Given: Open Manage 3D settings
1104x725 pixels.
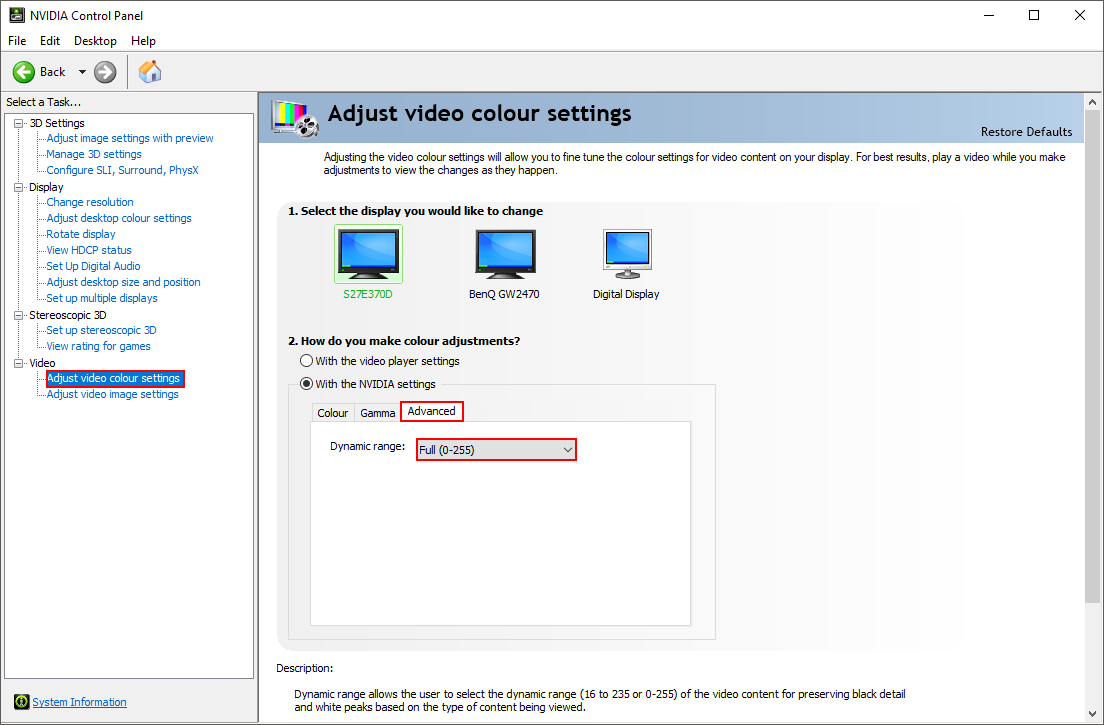Looking at the screenshot, I should (94, 154).
